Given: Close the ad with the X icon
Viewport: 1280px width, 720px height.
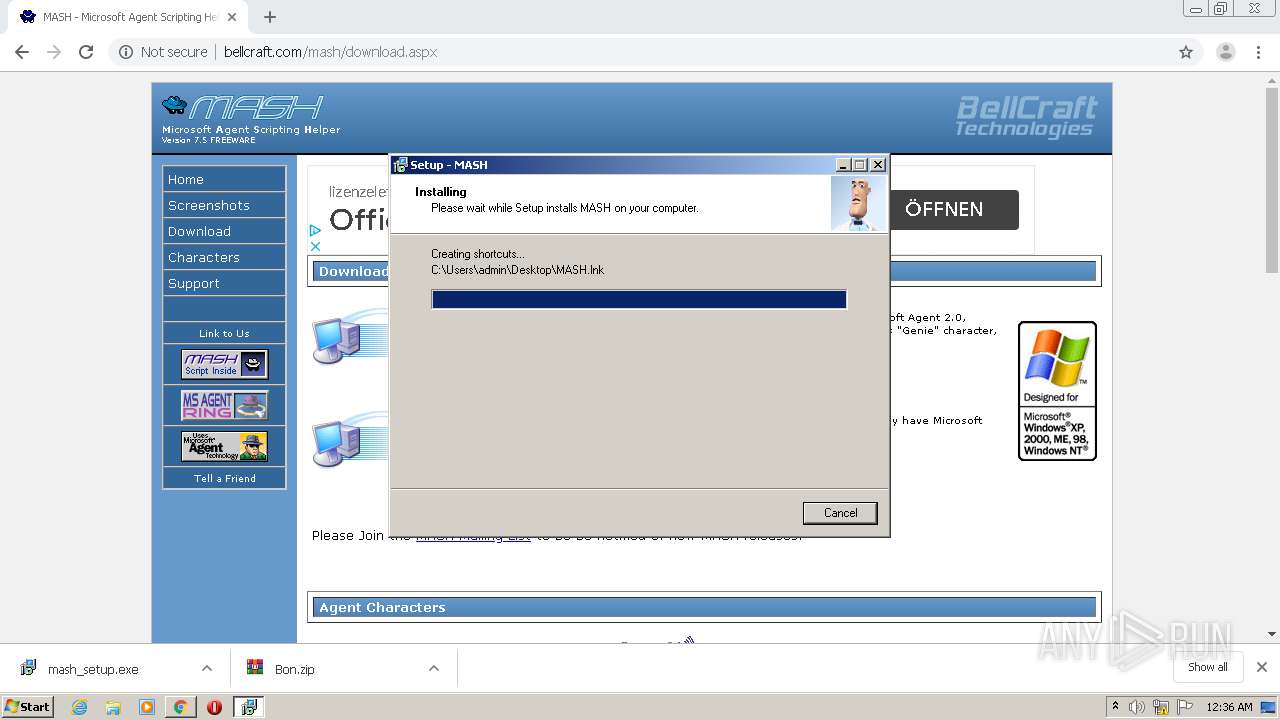Looking at the screenshot, I should click(315, 245).
